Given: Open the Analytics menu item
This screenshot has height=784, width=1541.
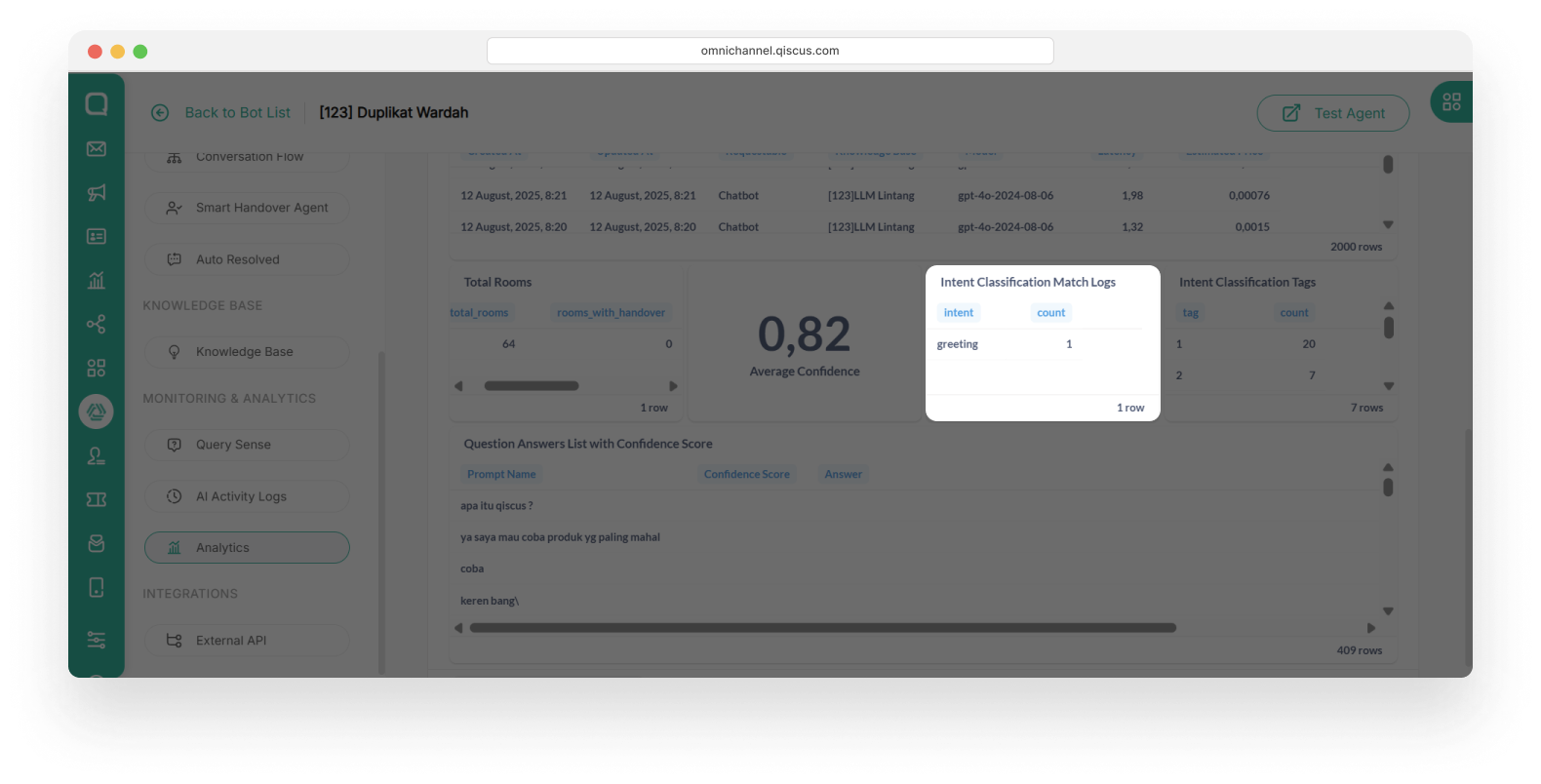Looking at the screenshot, I should click(x=247, y=547).
